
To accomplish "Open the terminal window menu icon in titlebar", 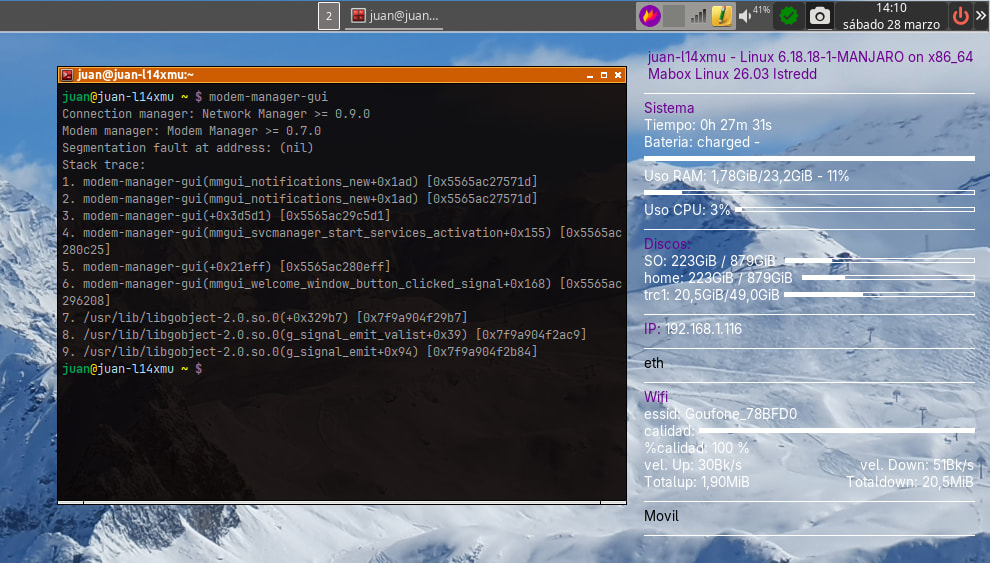I will click(x=67, y=75).
